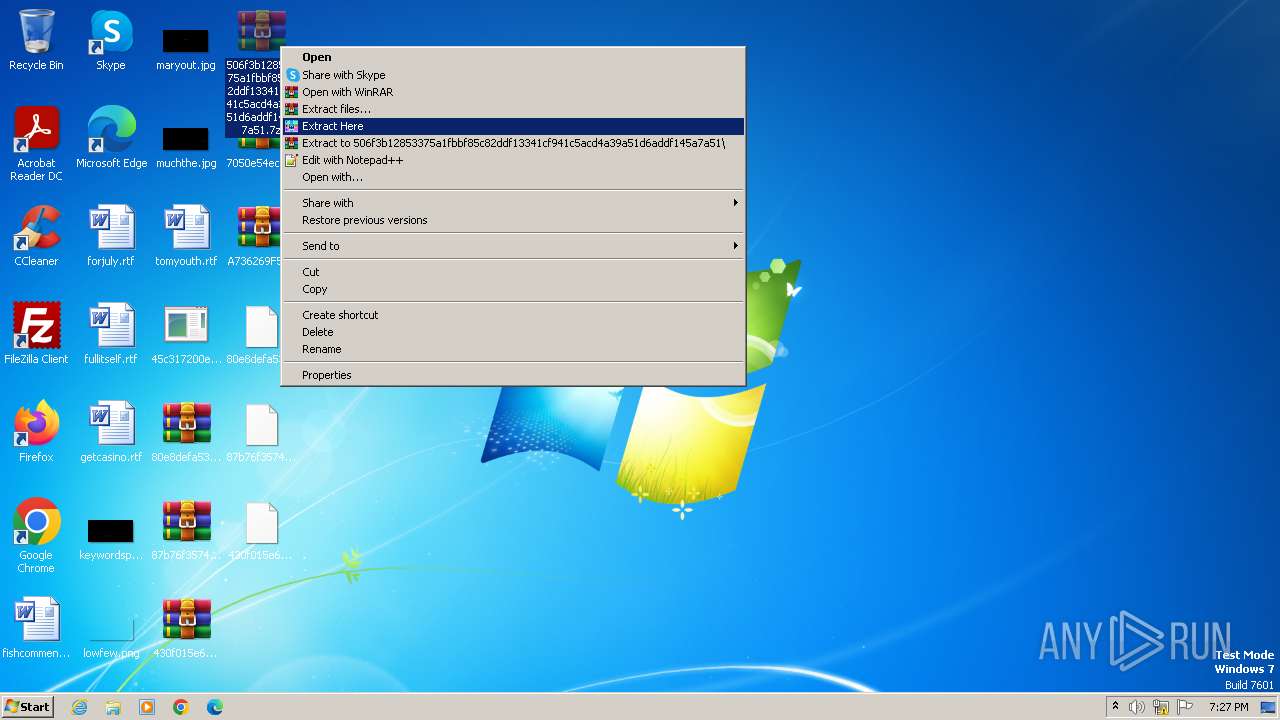The height and width of the screenshot is (720, 1280).
Task: Choose Cut in the context menu
Action: click(x=512, y=272)
